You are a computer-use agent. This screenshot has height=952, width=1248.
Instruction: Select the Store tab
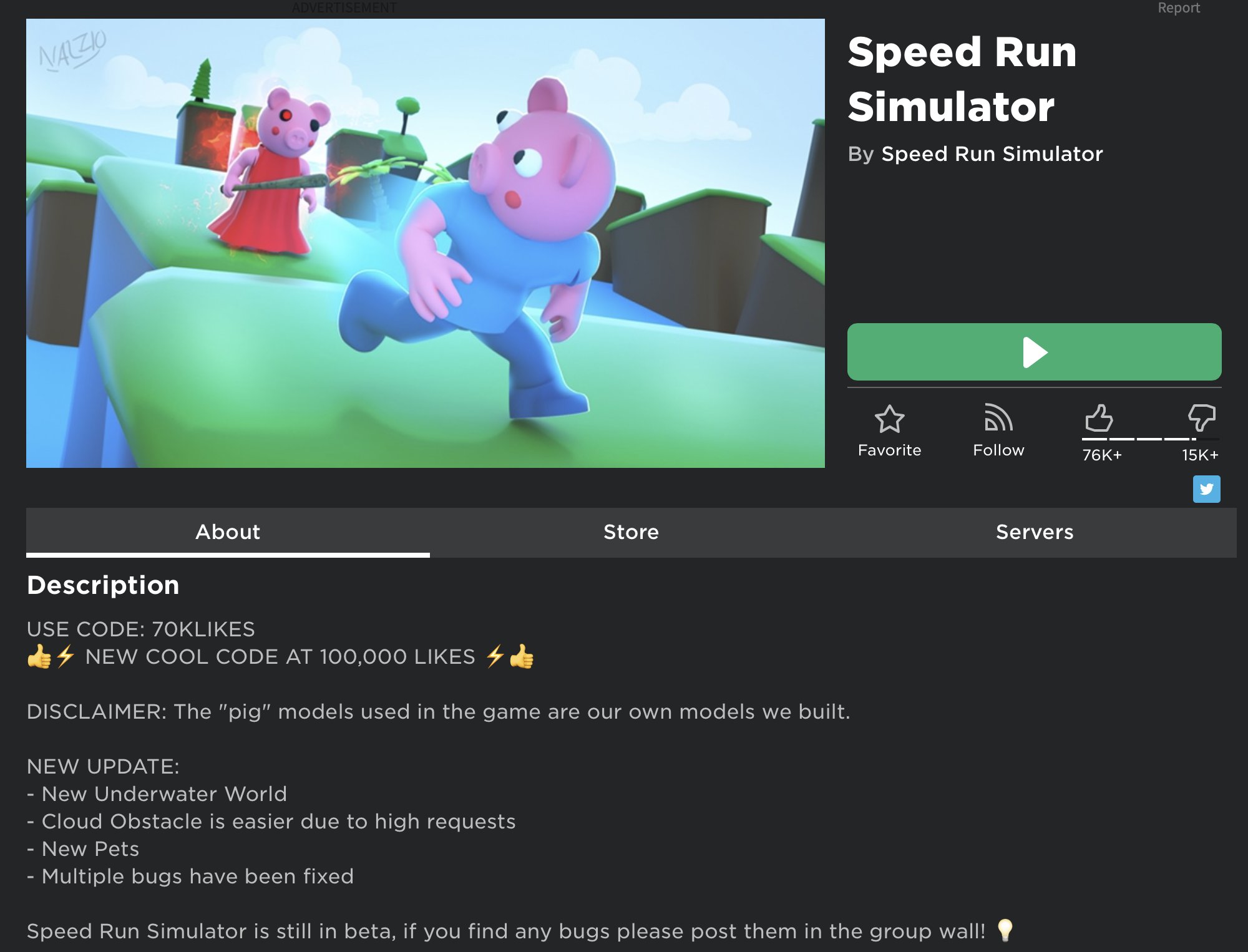[629, 532]
